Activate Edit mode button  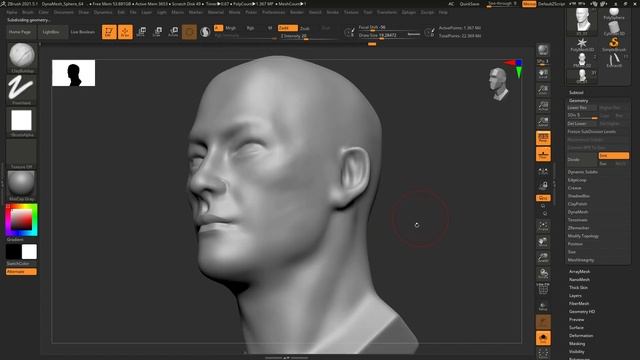(109, 32)
